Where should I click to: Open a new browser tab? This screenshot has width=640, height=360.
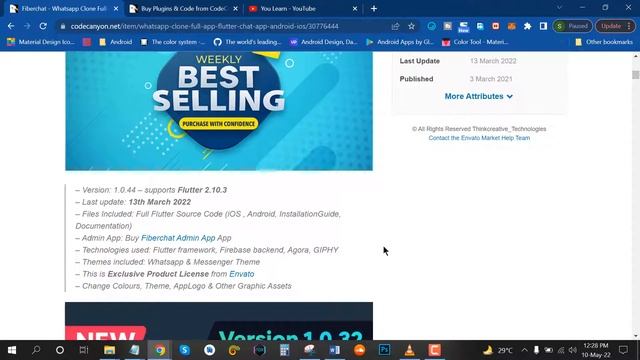click(374, 9)
